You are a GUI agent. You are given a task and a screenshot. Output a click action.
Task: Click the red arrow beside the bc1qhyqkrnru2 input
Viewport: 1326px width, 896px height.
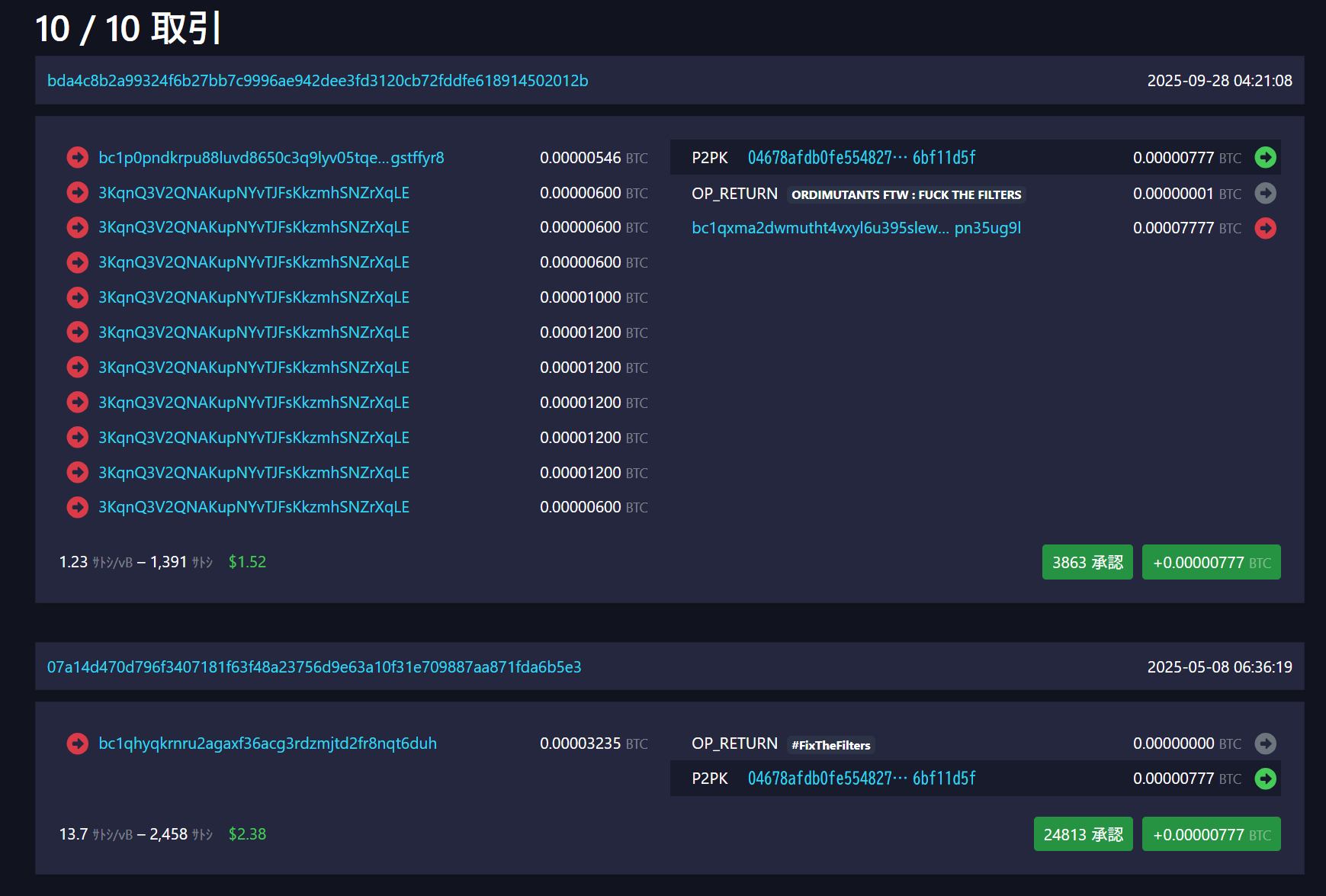(x=77, y=743)
